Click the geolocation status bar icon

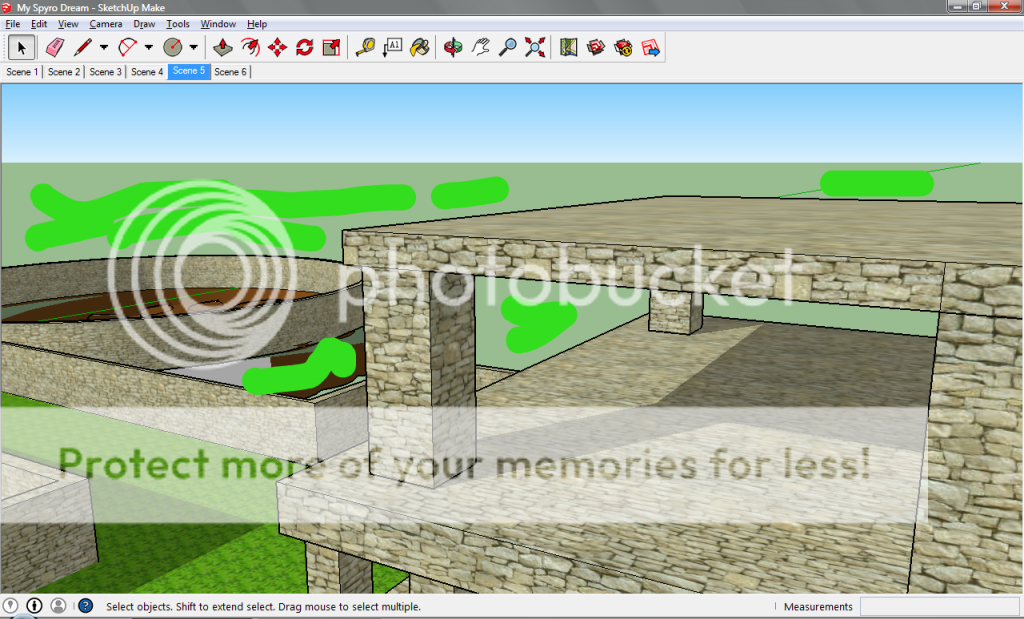11,606
